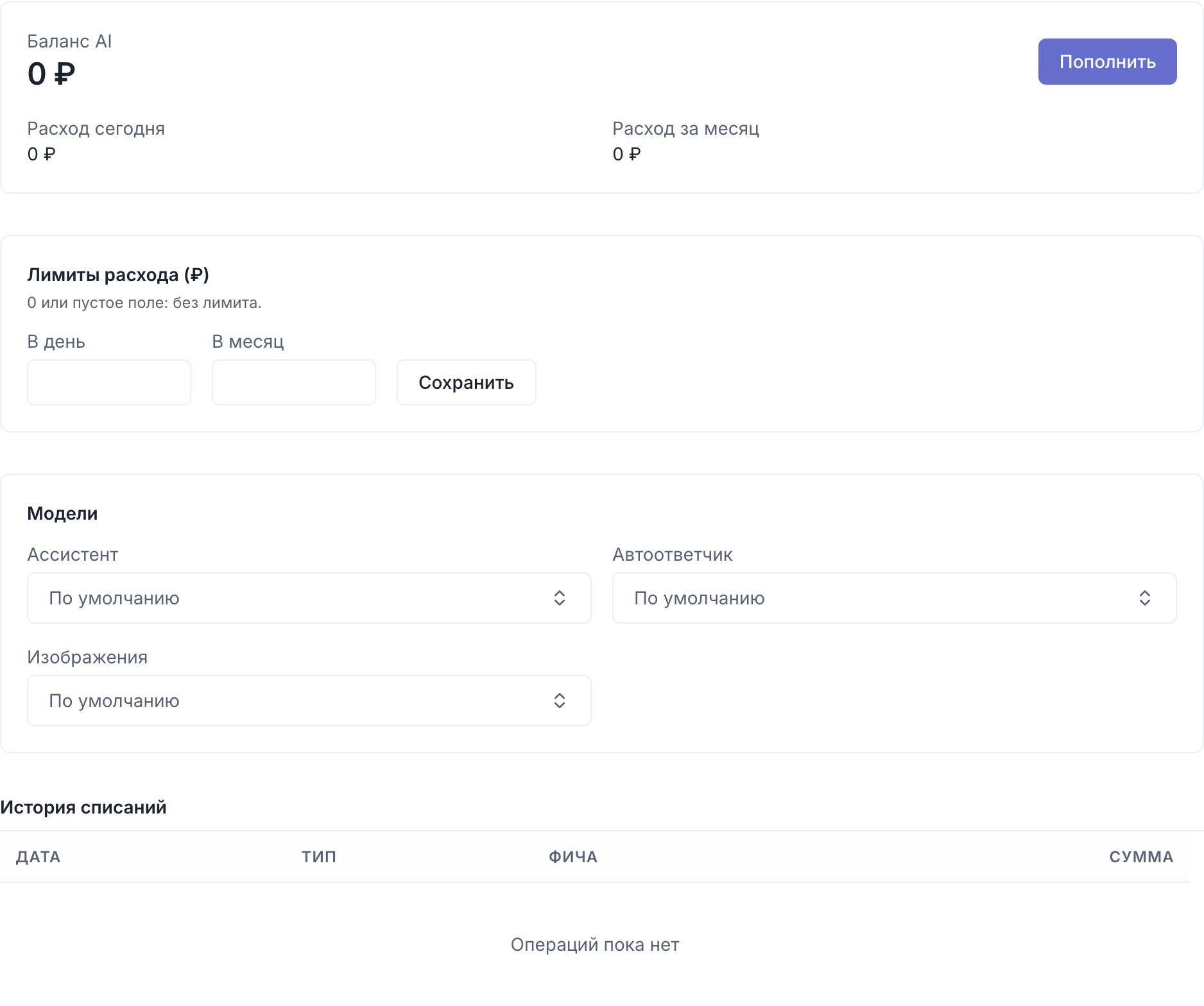Open the Ассистент model dropdown

click(309, 598)
